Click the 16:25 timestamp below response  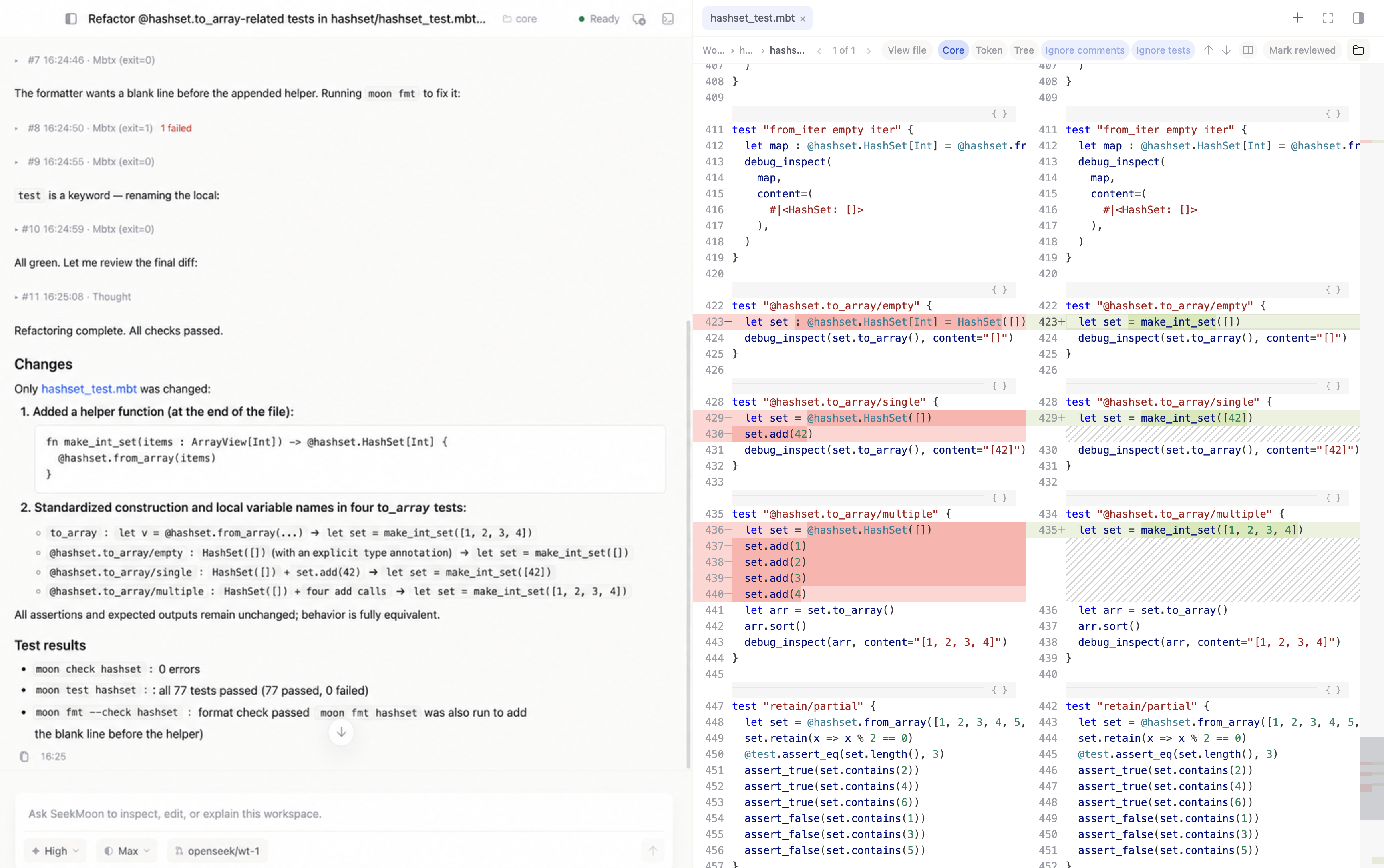pos(53,757)
